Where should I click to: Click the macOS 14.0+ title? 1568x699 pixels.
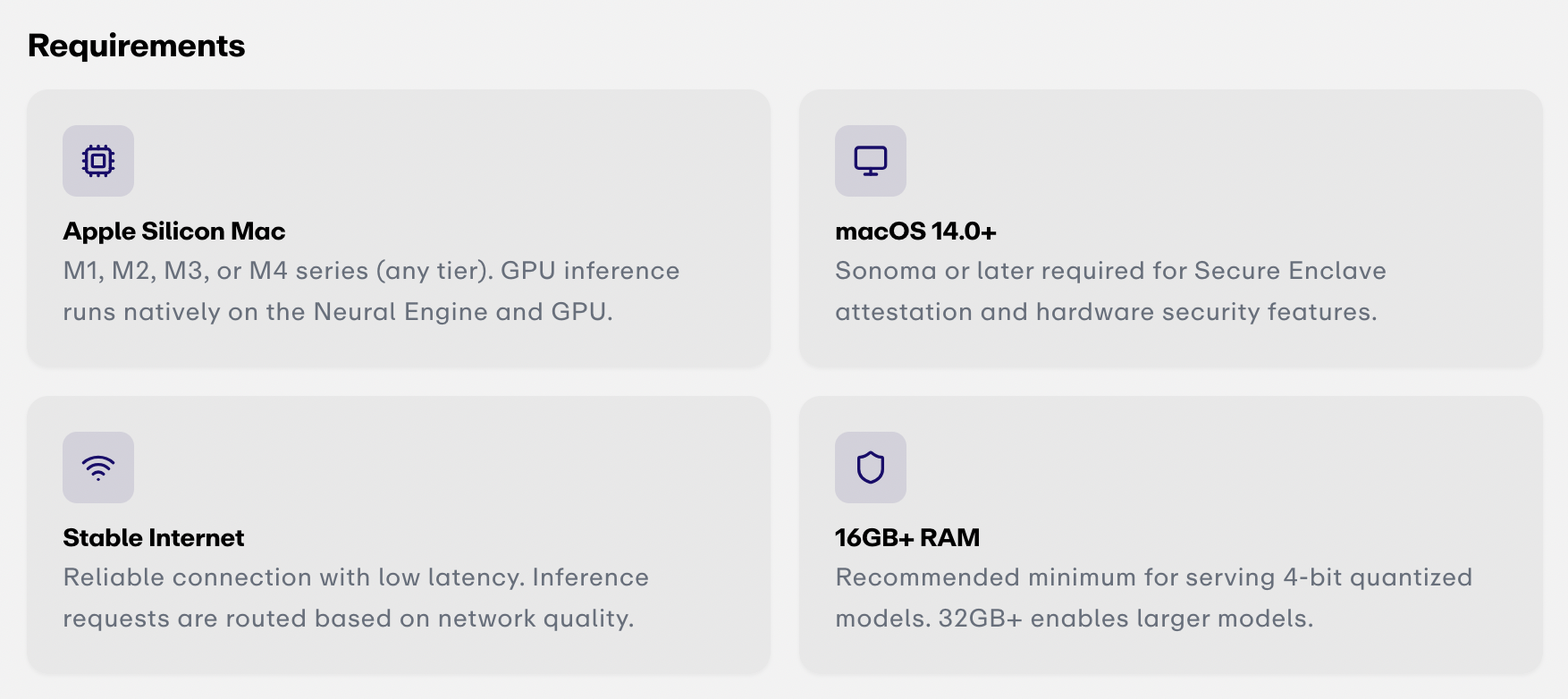click(x=915, y=231)
